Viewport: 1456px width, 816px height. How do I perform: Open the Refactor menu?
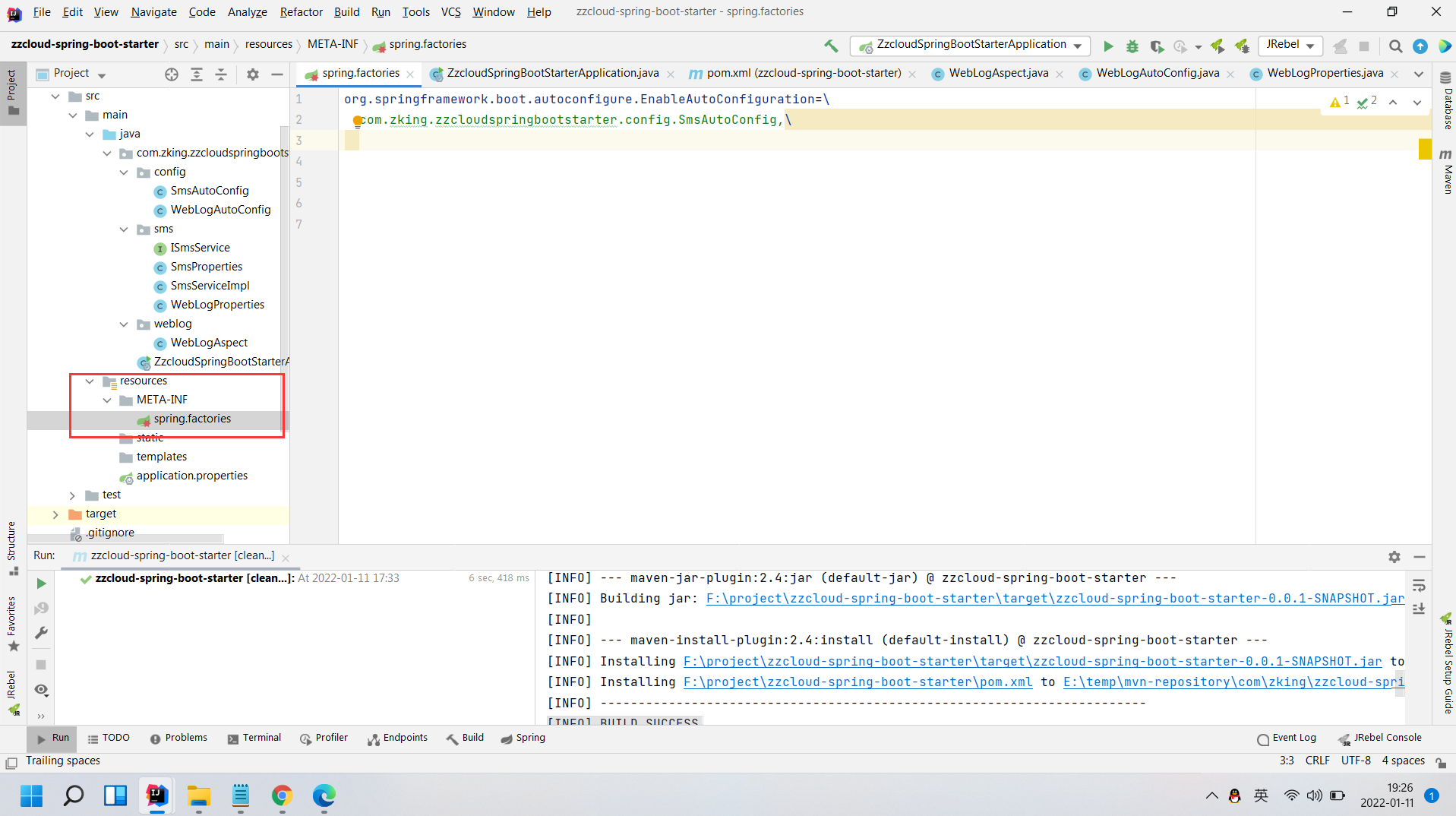click(301, 12)
